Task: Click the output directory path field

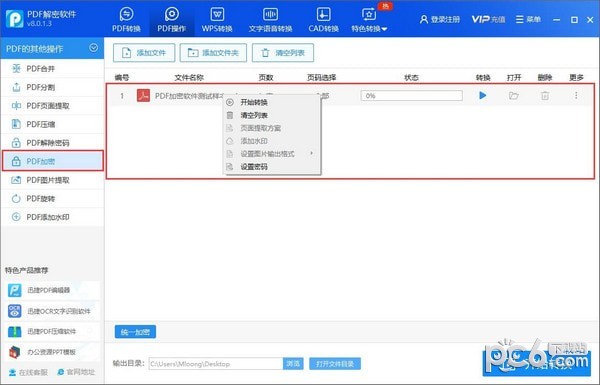Action: [x=215, y=364]
